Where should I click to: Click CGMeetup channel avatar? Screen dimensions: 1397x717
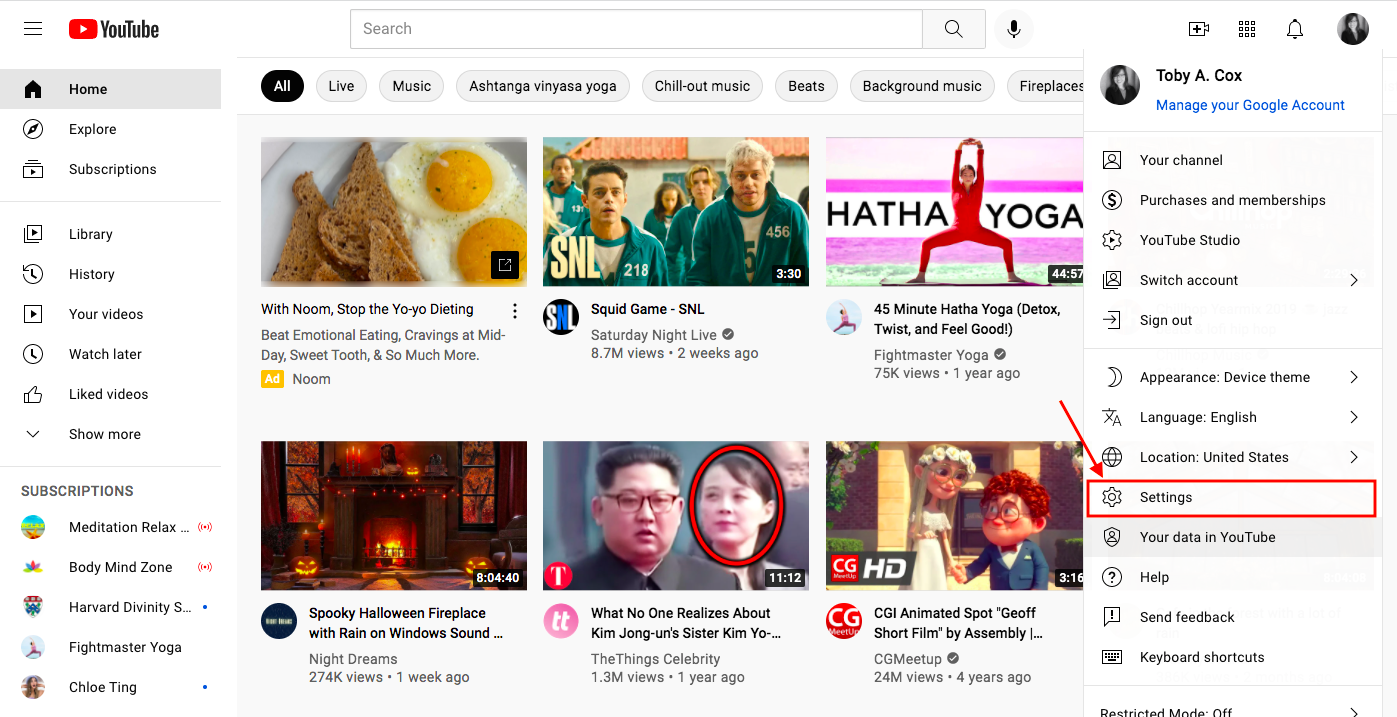tap(844, 622)
